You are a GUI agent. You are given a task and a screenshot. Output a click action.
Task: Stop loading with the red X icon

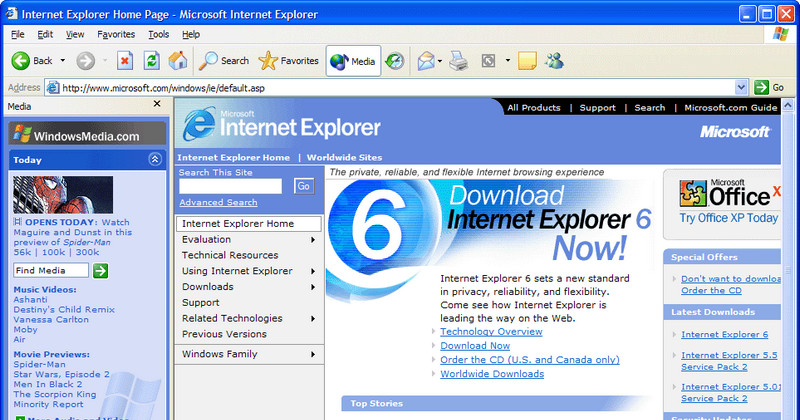pyautogui.click(x=125, y=61)
